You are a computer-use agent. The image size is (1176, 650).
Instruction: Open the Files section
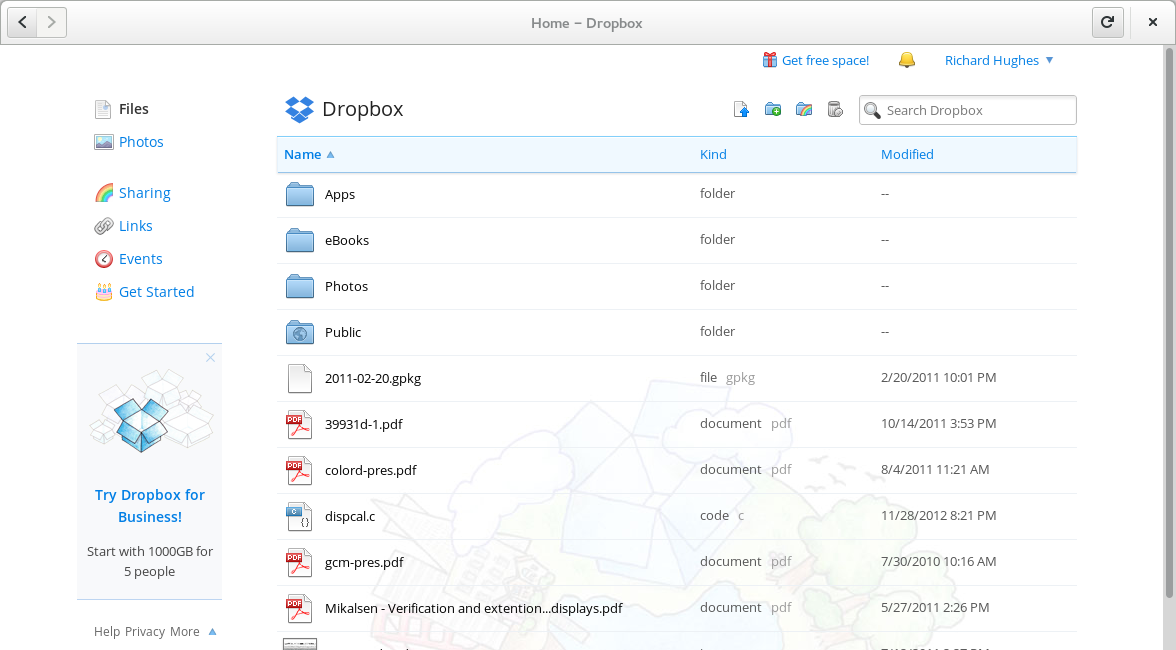134,109
